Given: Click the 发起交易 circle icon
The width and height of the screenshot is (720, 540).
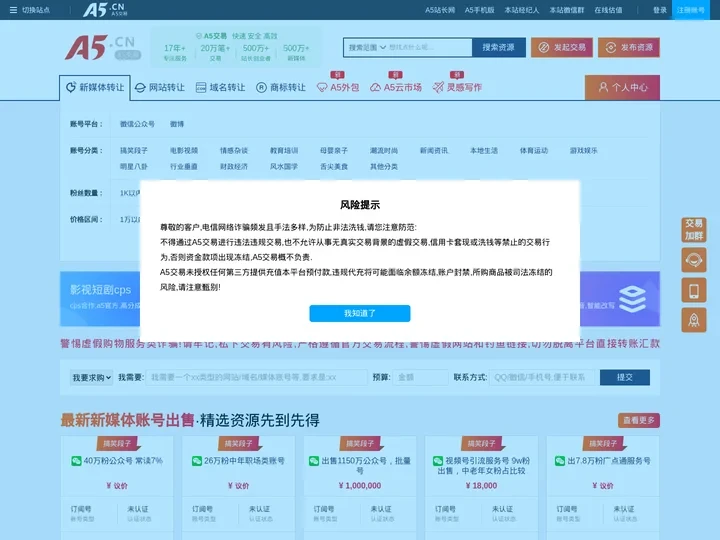Looking at the screenshot, I should click(x=544, y=47).
